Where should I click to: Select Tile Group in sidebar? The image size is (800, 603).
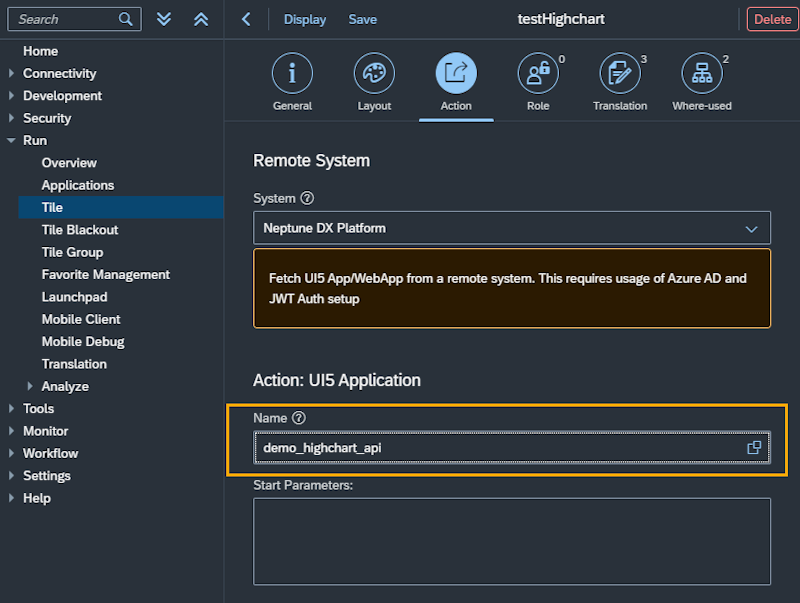(72, 252)
